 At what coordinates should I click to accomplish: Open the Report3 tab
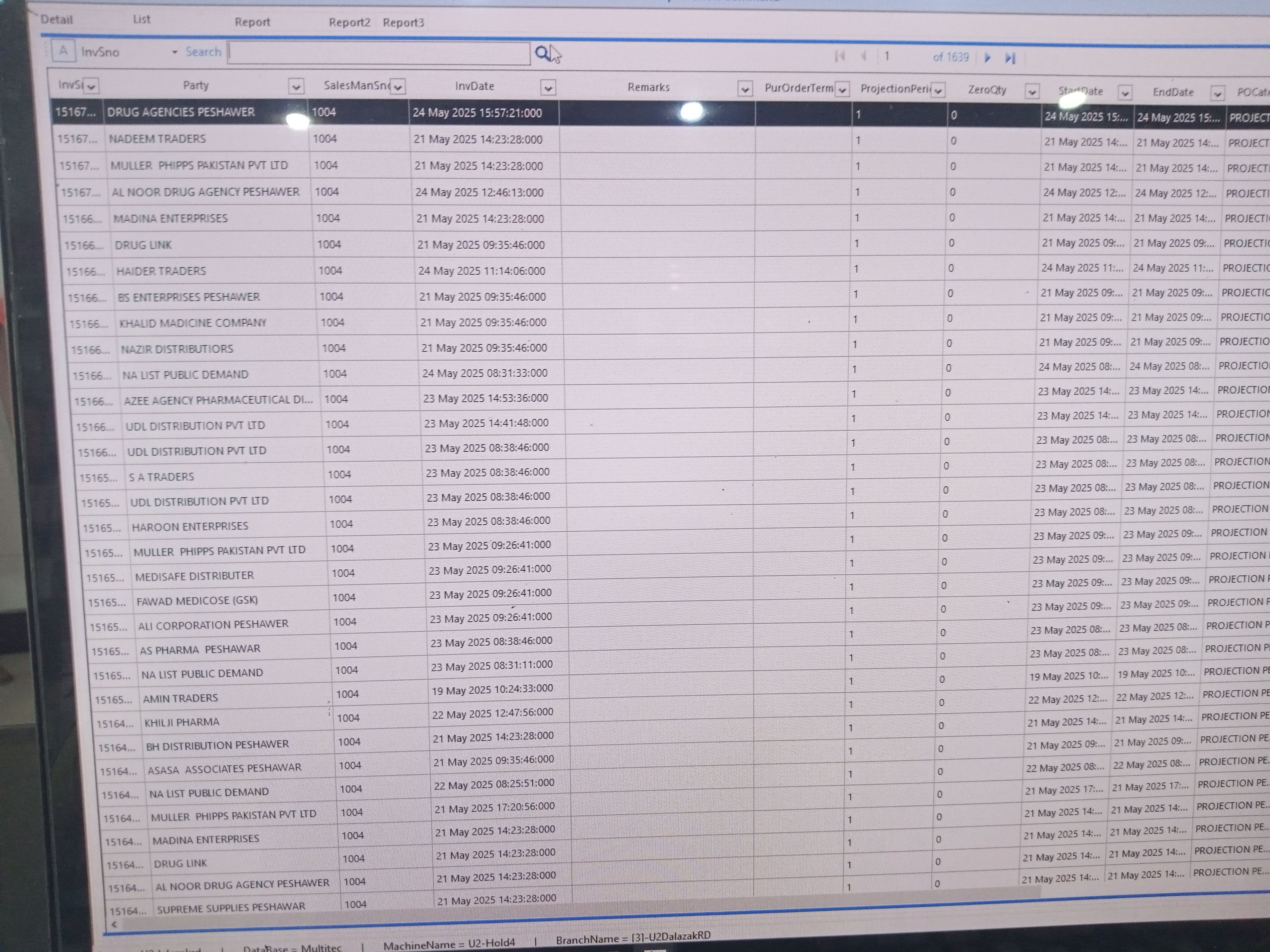click(403, 22)
